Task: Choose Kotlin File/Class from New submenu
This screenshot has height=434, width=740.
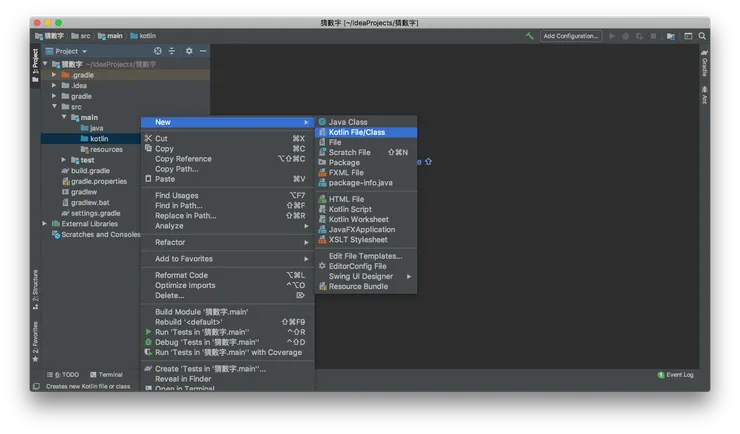Action: tap(357, 132)
